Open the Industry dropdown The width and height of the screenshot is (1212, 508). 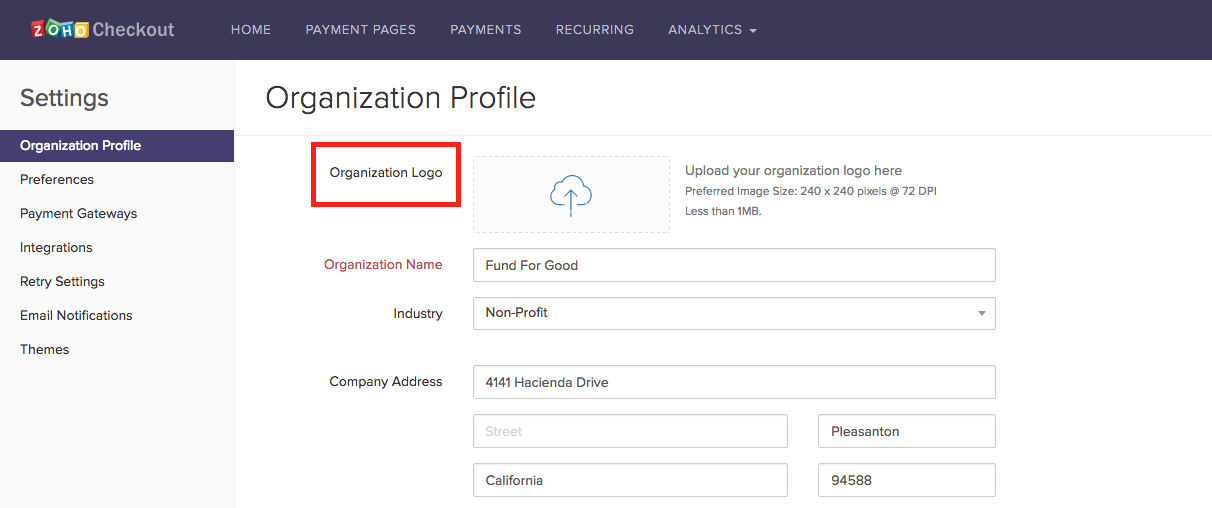pyautogui.click(x=733, y=313)
